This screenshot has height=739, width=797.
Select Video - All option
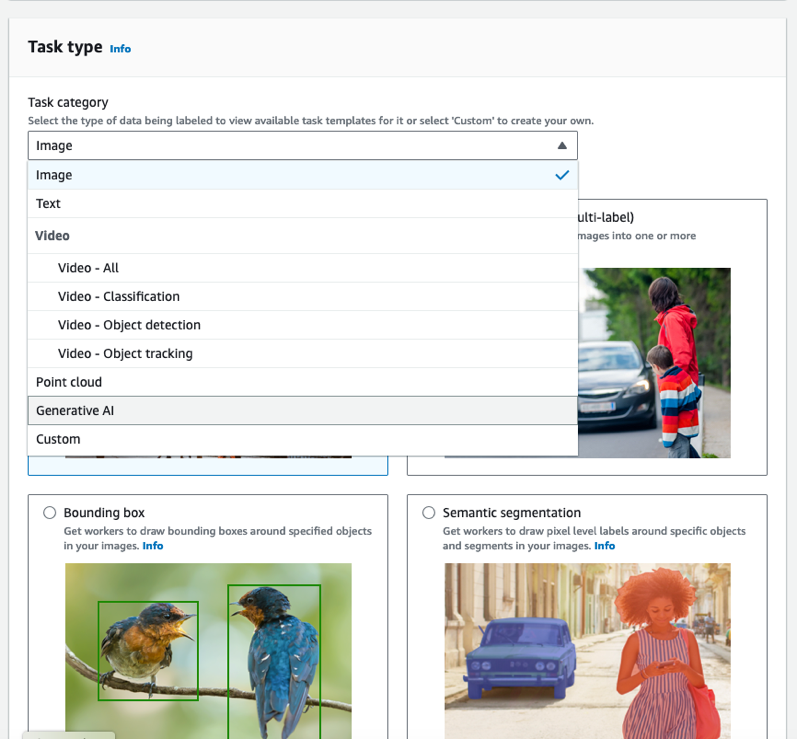tap(302, 268)
